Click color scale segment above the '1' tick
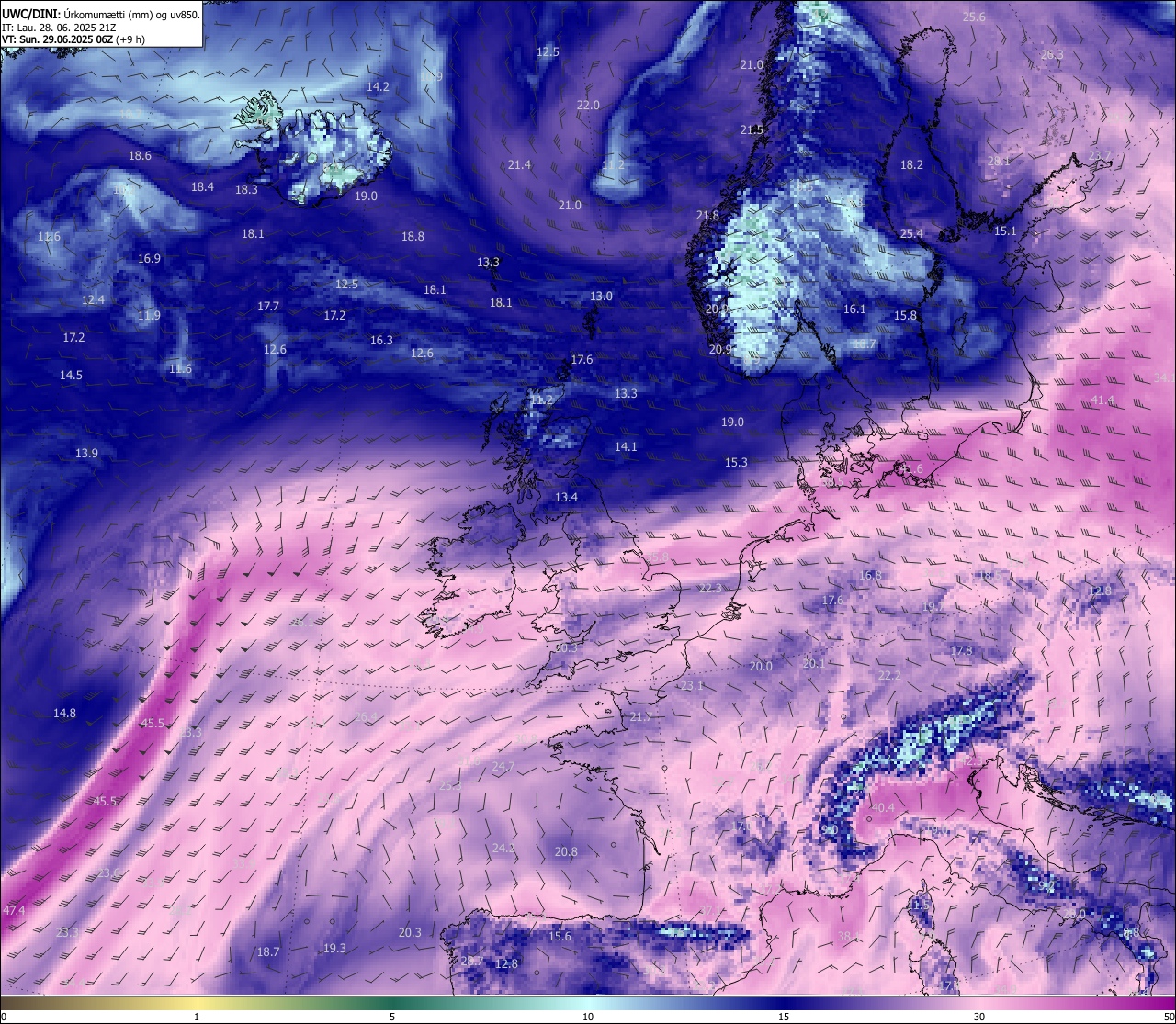The height and width of the screenshot is (1024, 1176). click(197, 1004)
